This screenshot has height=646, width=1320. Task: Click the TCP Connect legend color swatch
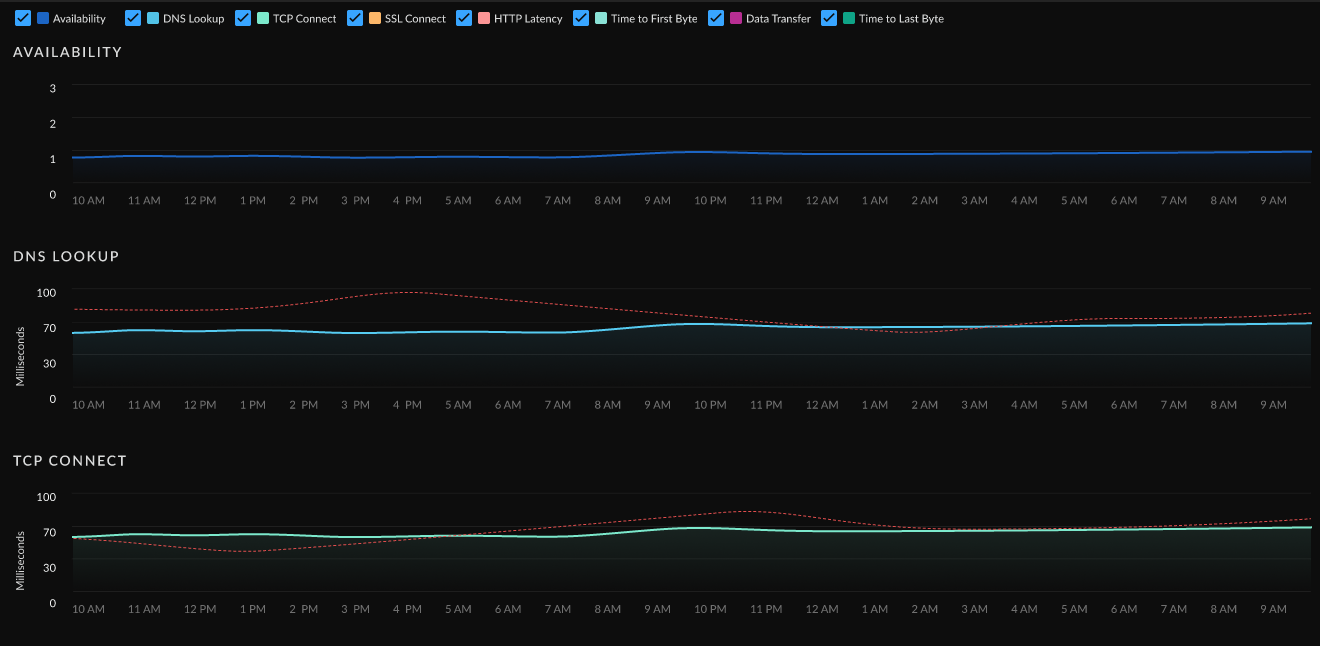[x=263, y=18]
